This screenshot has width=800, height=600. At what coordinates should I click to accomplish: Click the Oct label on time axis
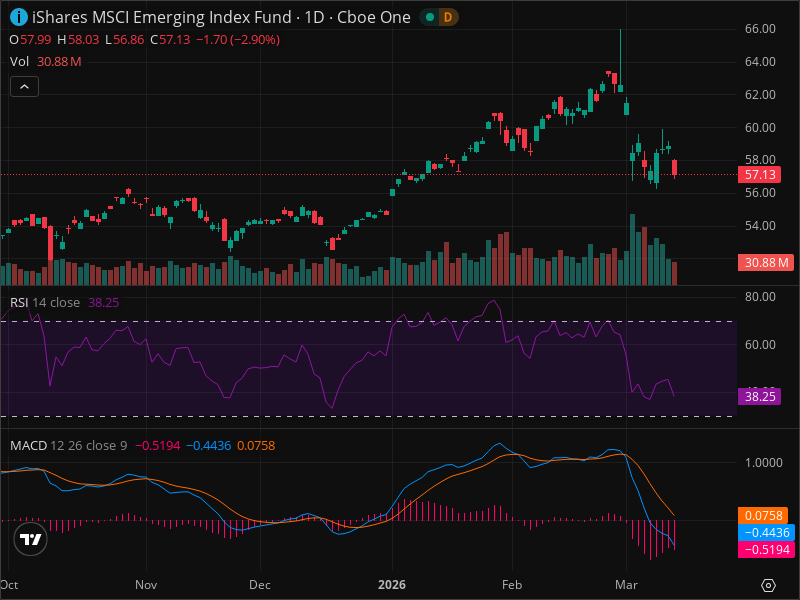tap(9, 585)
